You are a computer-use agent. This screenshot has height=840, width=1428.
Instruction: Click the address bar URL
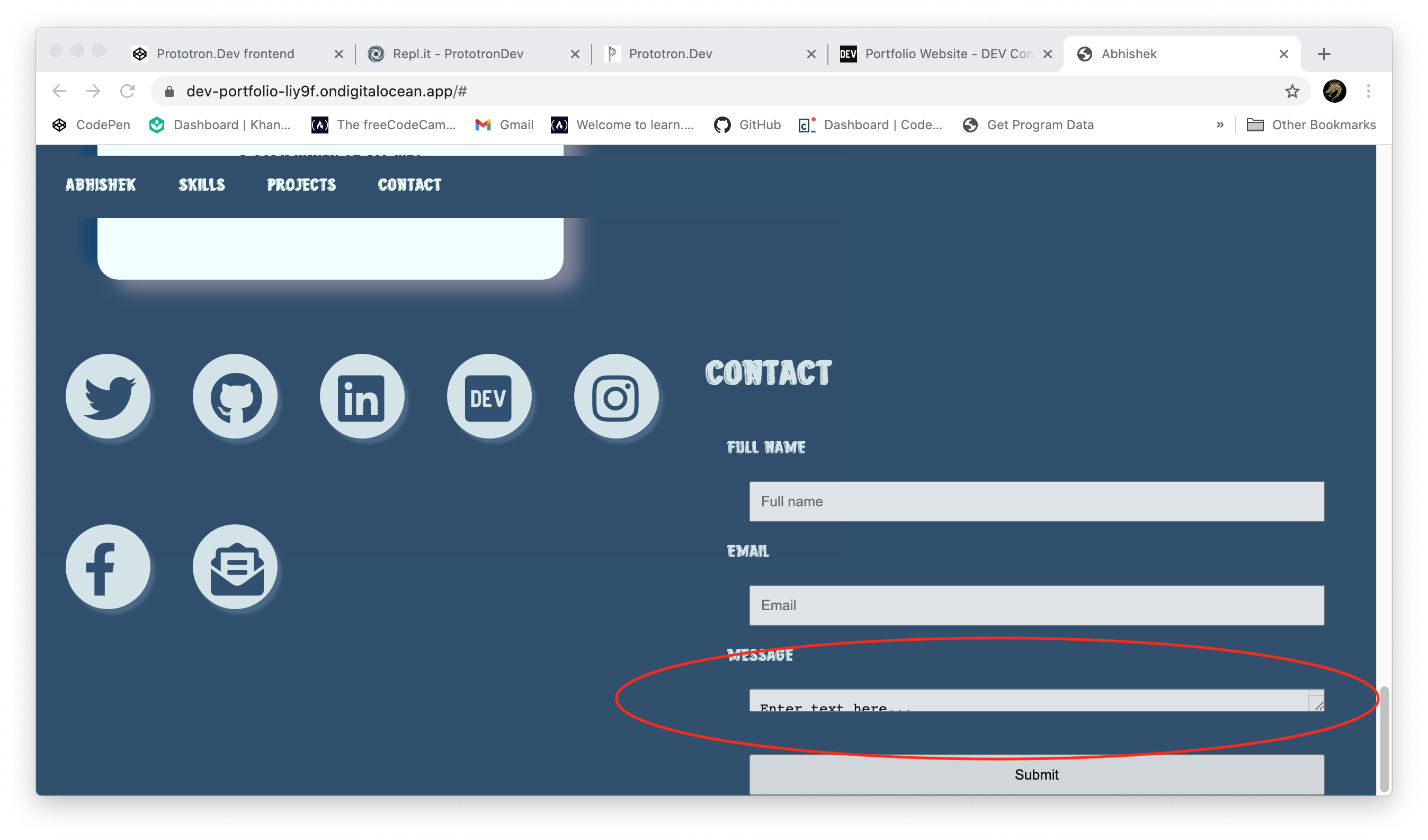click(x=326, y=91)
